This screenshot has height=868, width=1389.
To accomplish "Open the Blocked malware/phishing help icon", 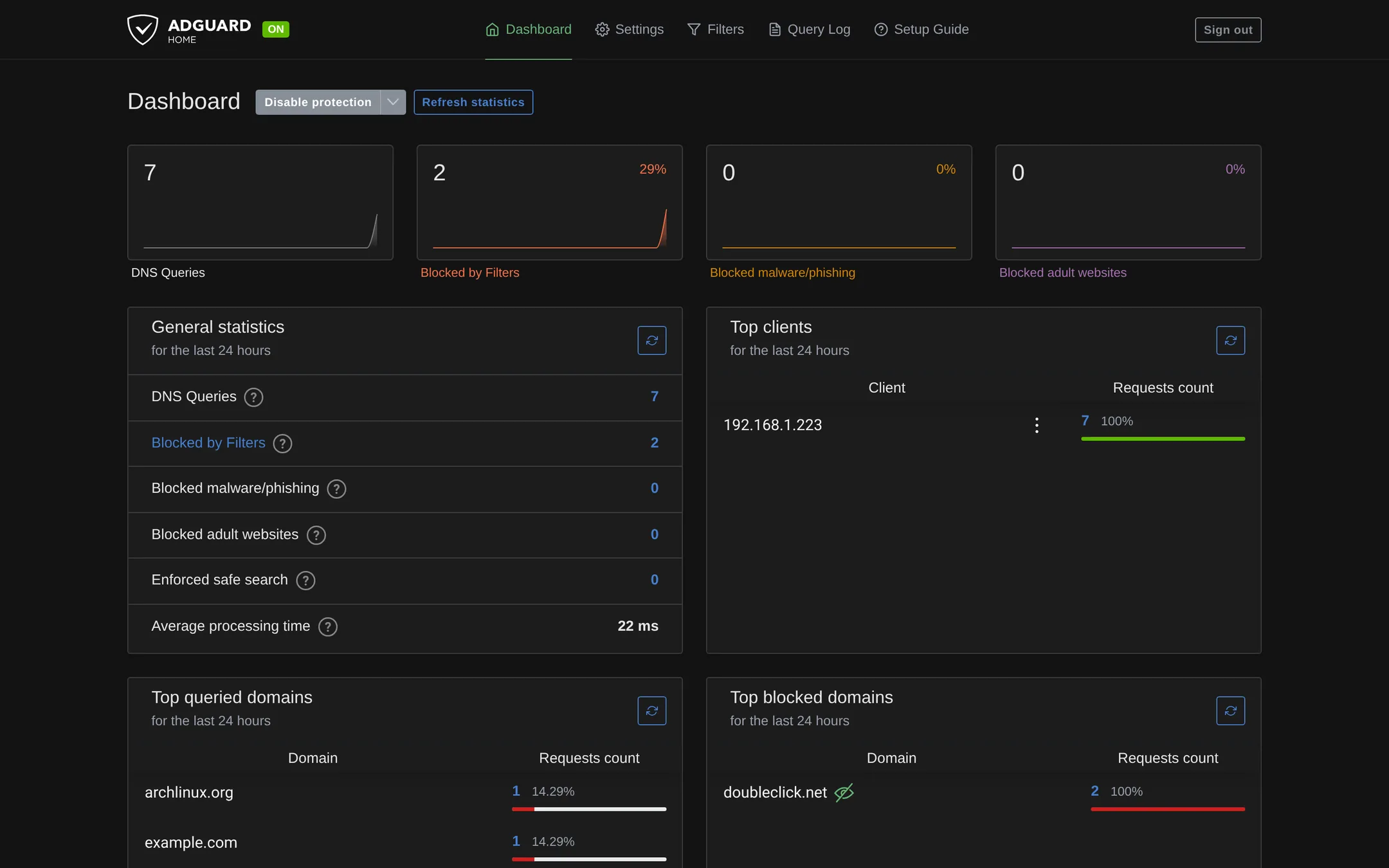I will click(336, 489).
